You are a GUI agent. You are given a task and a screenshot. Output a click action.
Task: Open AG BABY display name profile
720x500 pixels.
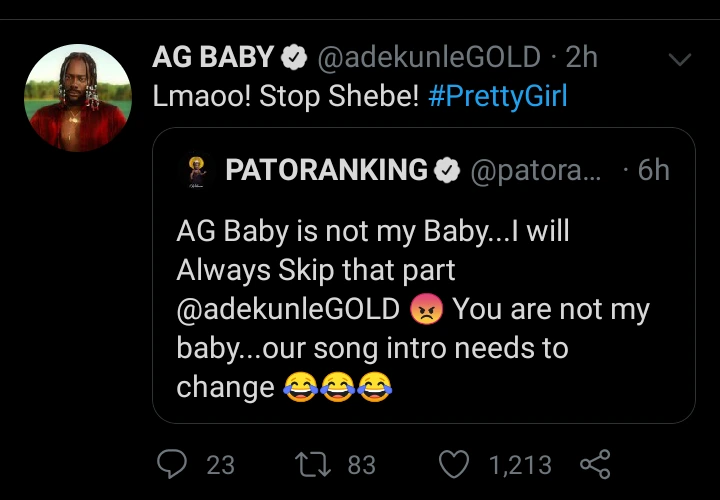(213, 59)
